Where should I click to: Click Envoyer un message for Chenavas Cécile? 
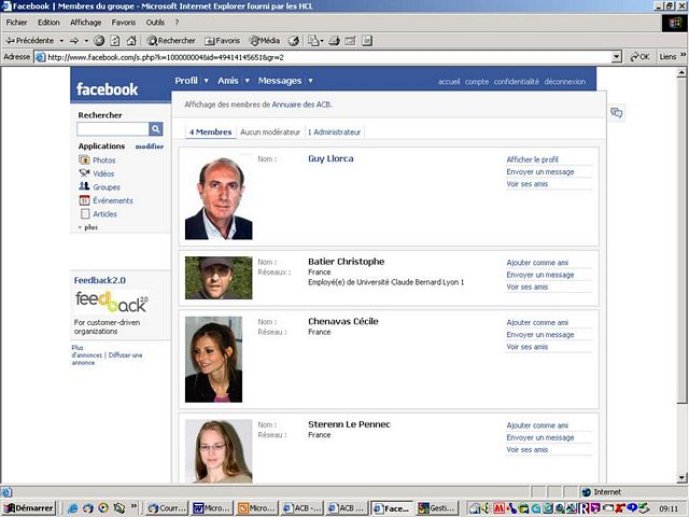(x=540, y=335)
